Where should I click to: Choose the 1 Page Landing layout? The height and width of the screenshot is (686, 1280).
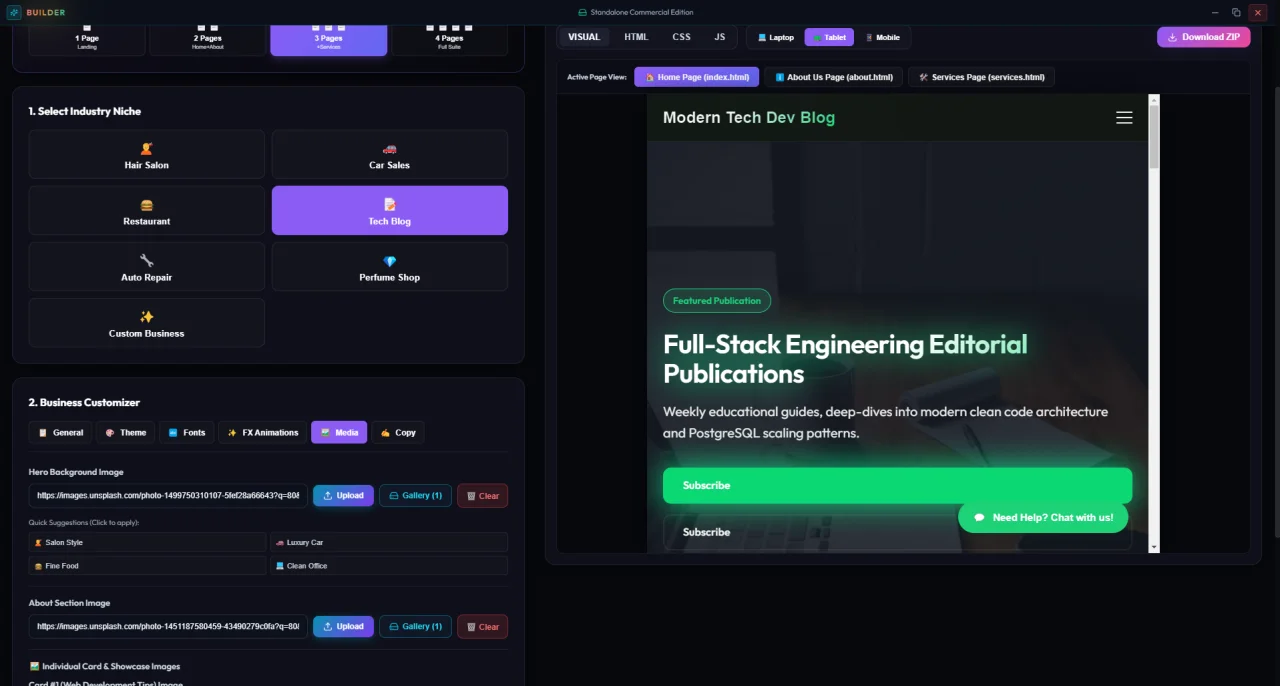(x=87, y=40)
